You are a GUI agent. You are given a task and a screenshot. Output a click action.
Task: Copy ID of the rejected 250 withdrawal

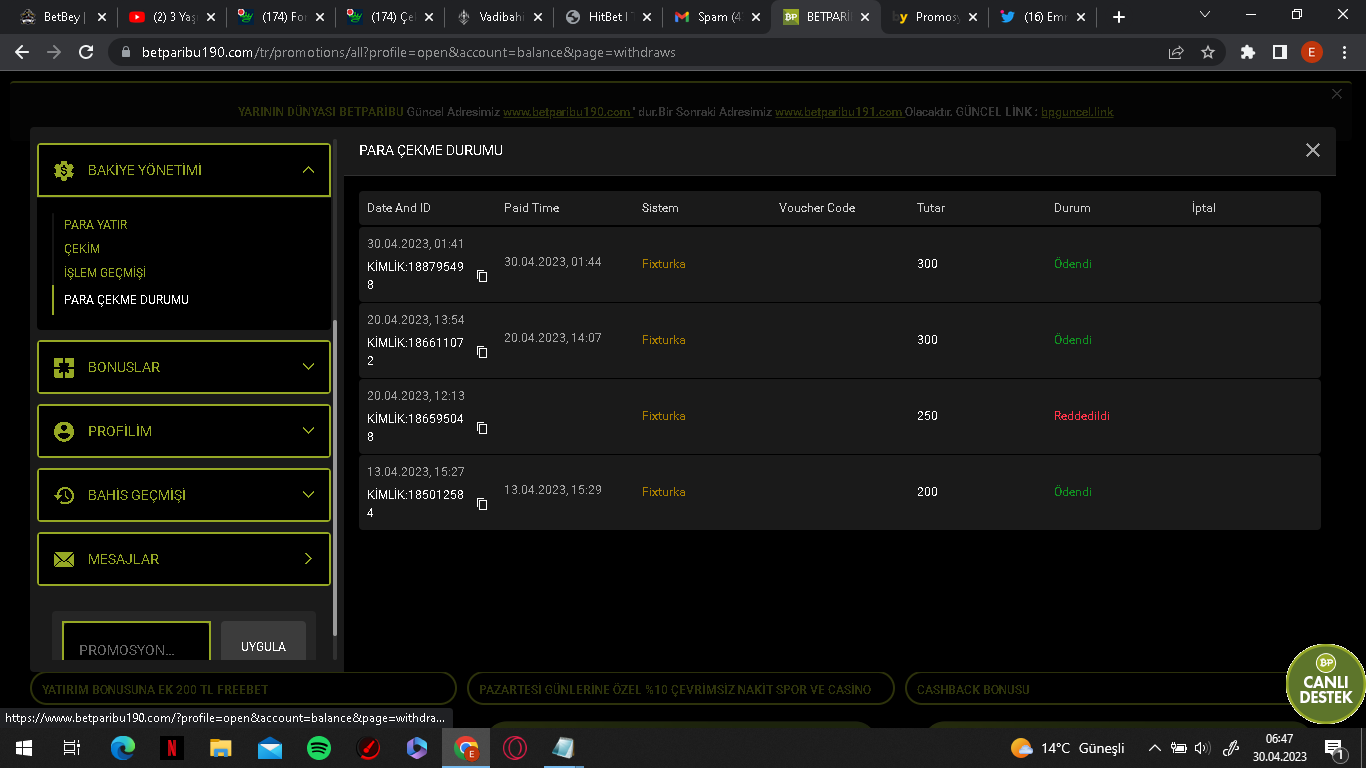pos(482,428)
